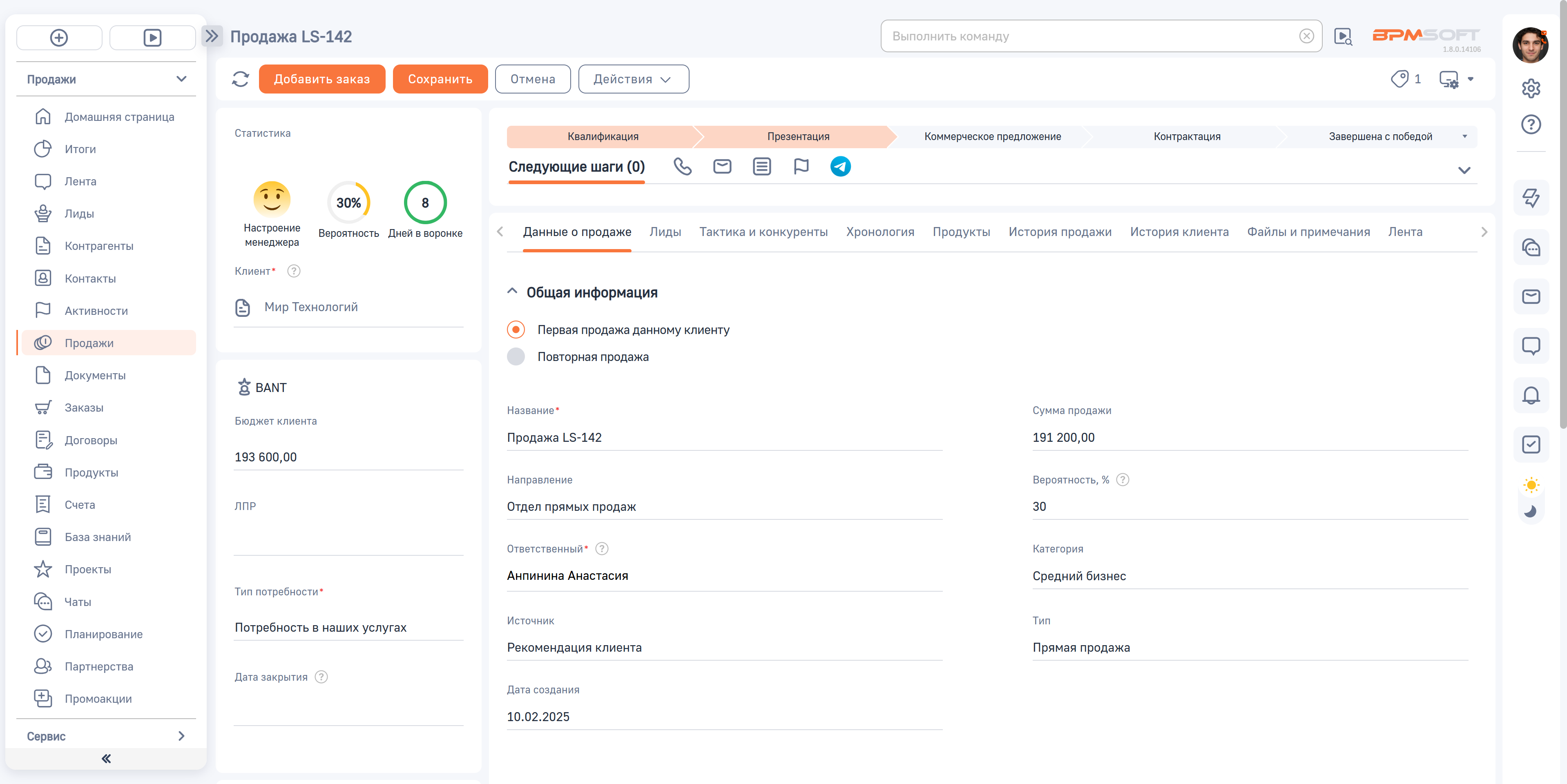Open the Файлы и примечания tab
This screenshot has width=1567, height=784.
tap(1308, 232)
